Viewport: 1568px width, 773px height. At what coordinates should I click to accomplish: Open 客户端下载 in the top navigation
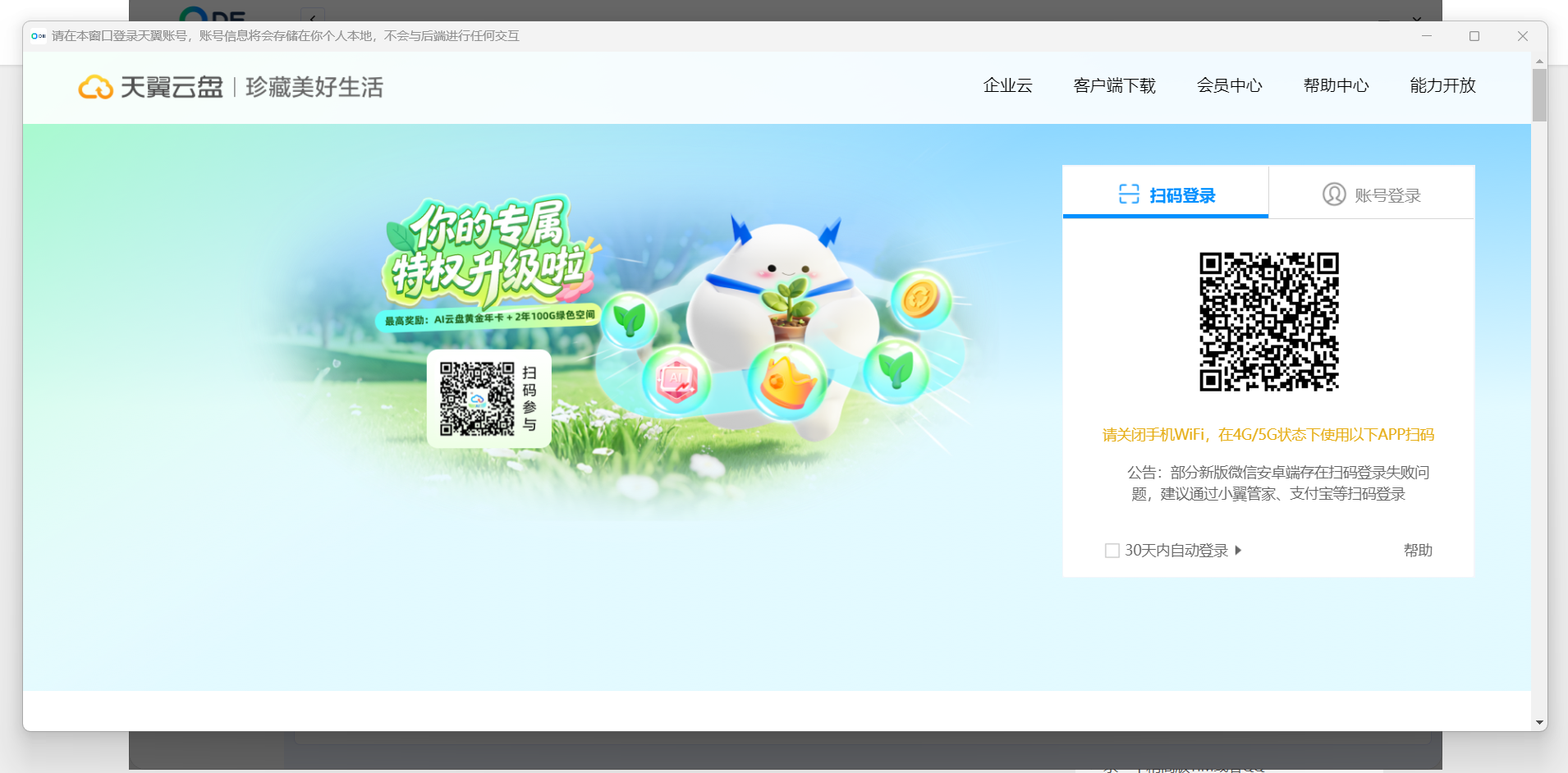pos(1114,86)
